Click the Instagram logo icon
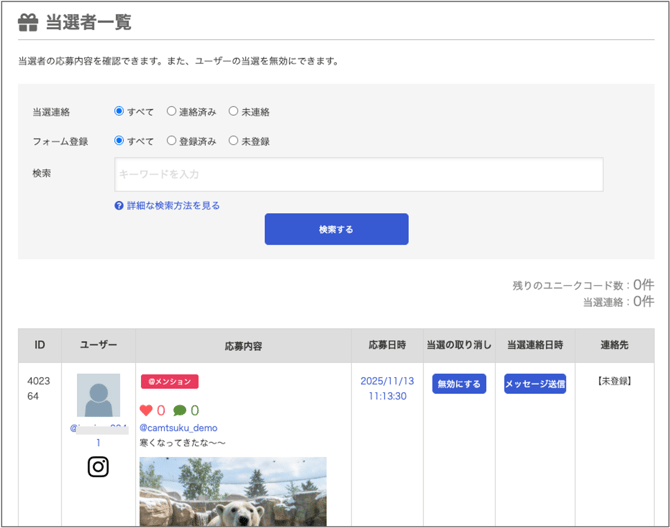This screenshot has height=528, width=670. pos(98,466)
